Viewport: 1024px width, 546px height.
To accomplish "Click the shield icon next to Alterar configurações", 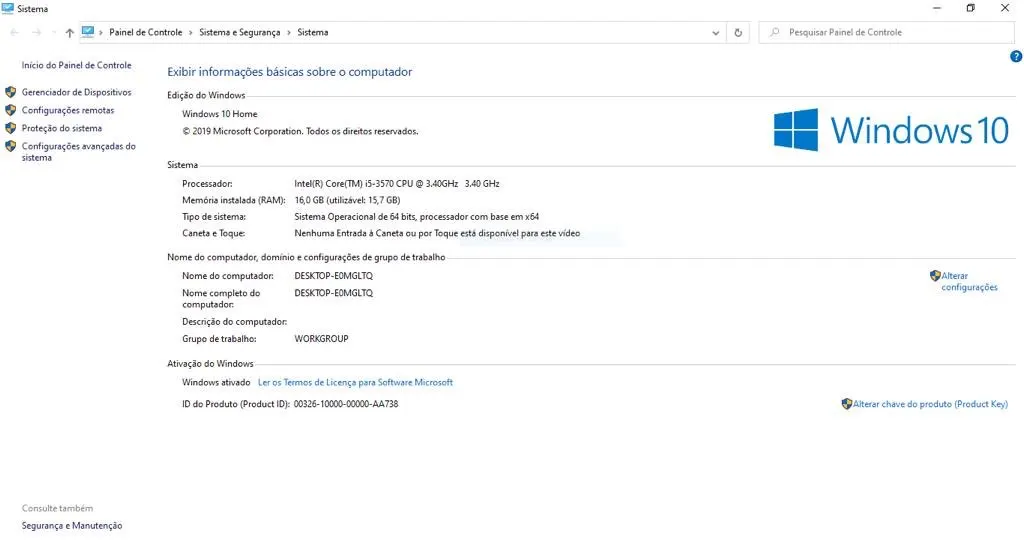I will coord(935,276).
